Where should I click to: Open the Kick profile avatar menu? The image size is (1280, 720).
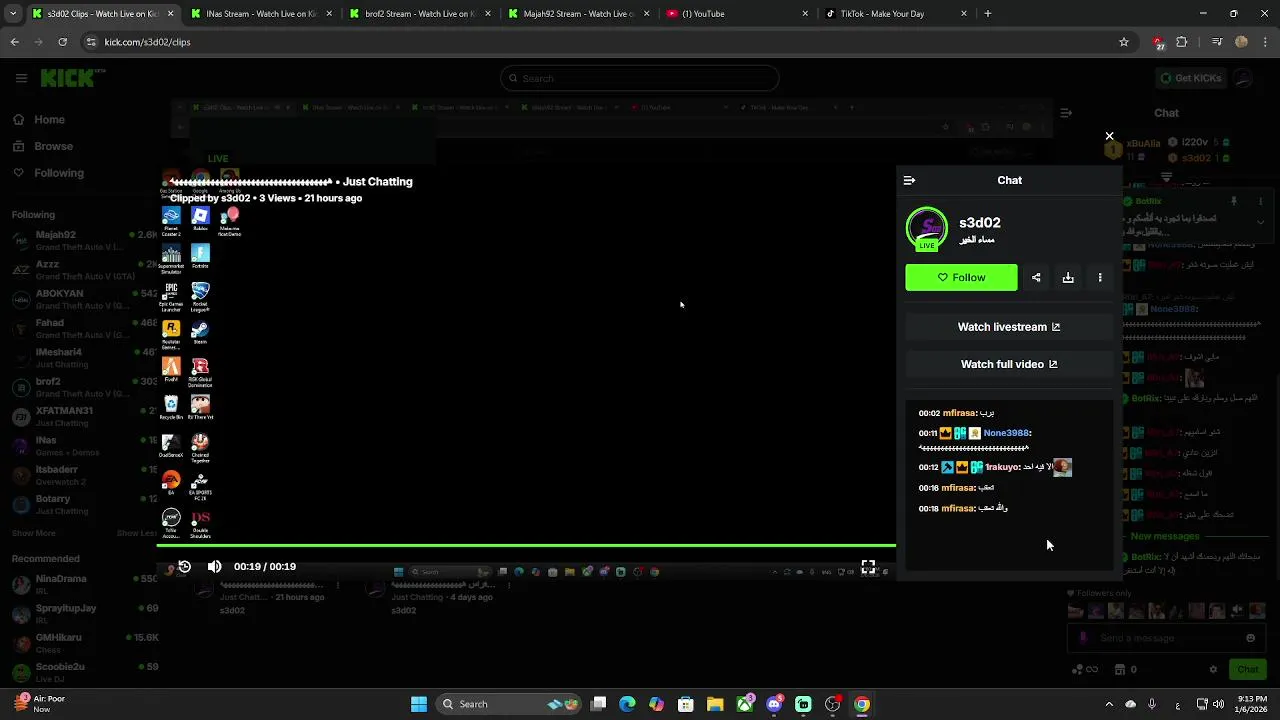point(1243,78)
